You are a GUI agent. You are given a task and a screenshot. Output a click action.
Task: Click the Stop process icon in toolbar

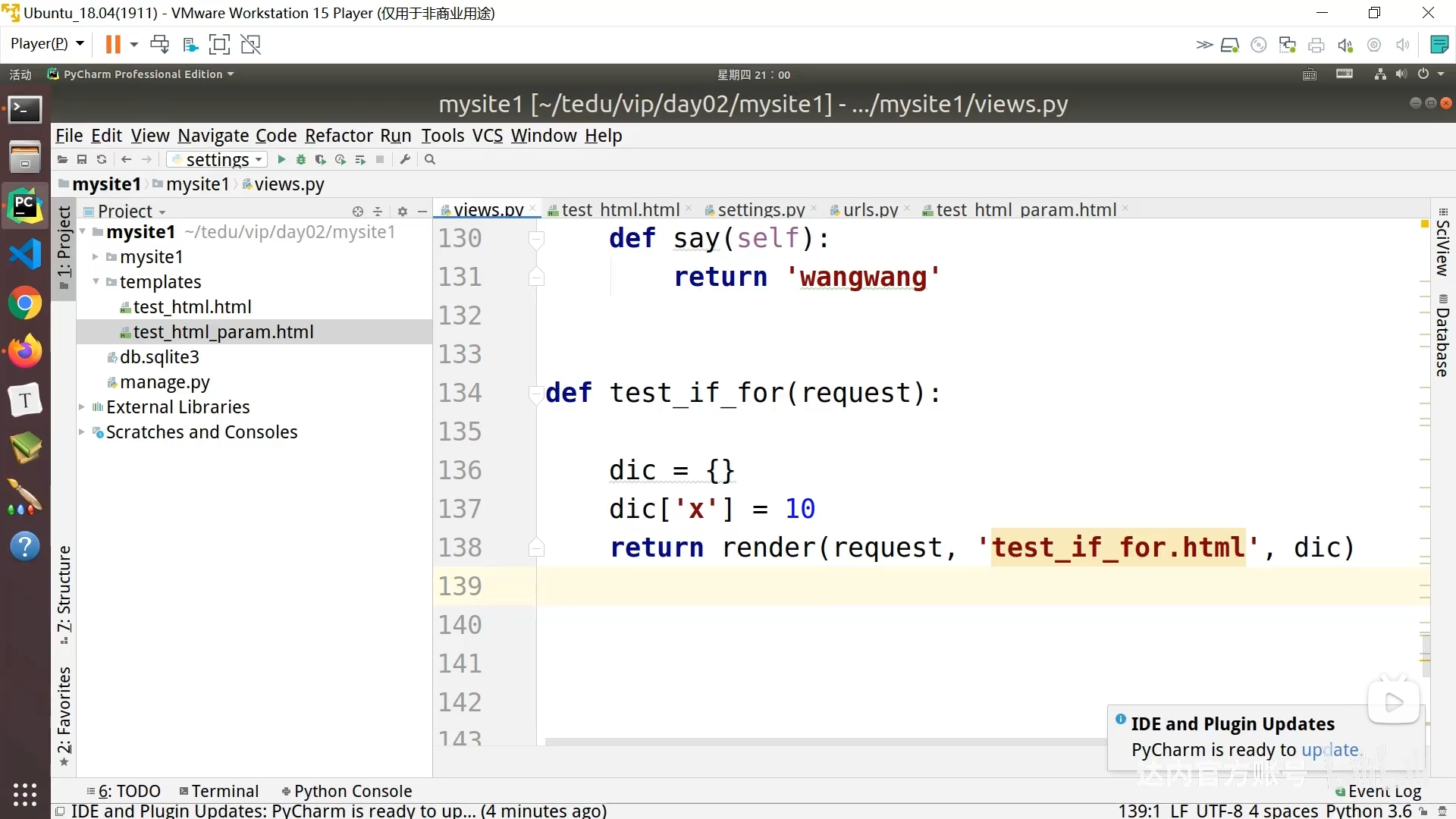(x=379, y=159)
